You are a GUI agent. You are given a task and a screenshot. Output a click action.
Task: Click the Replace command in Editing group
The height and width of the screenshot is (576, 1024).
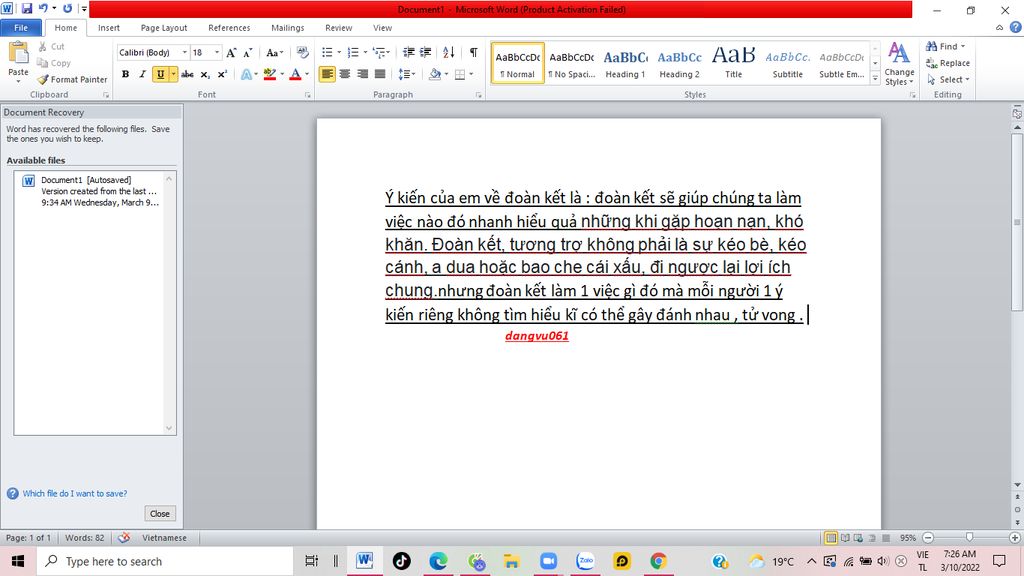coord(948,63)
